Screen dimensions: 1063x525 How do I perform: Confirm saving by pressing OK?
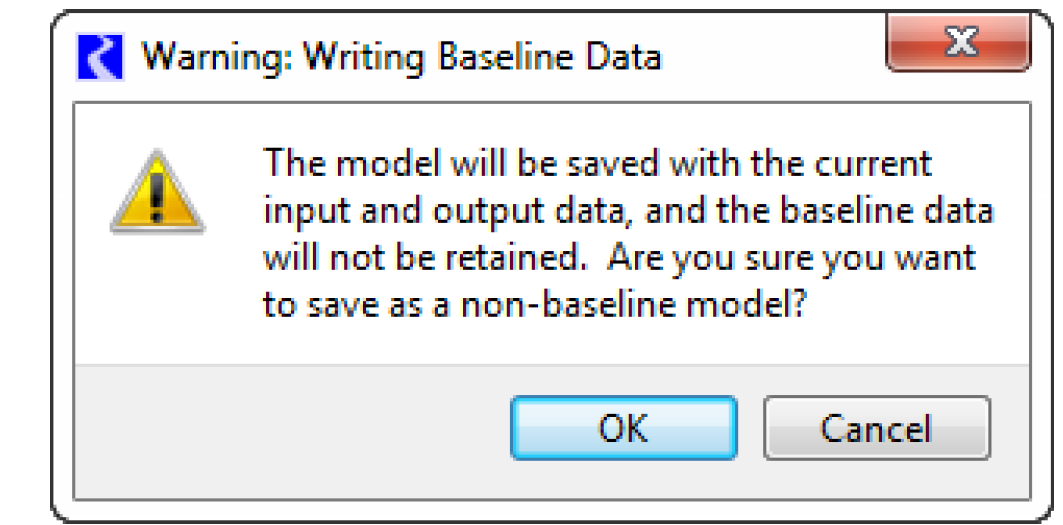click(x=623, y=427)
